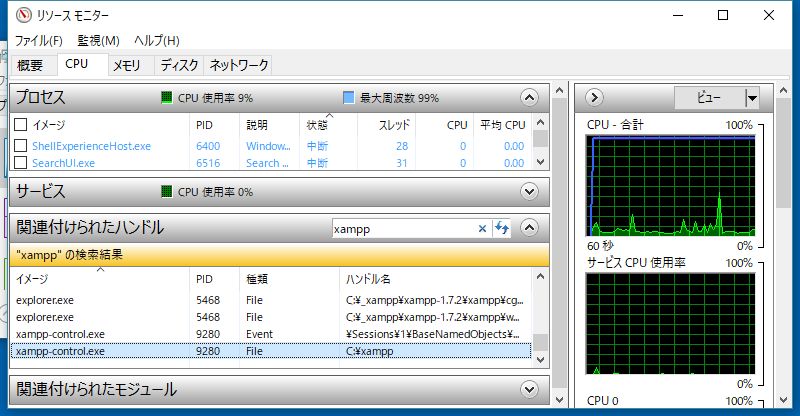The height and width of the screenshot is (416, 800).
Task: Toggle the イメージ select-all checkbox
Action: point(20,125)
